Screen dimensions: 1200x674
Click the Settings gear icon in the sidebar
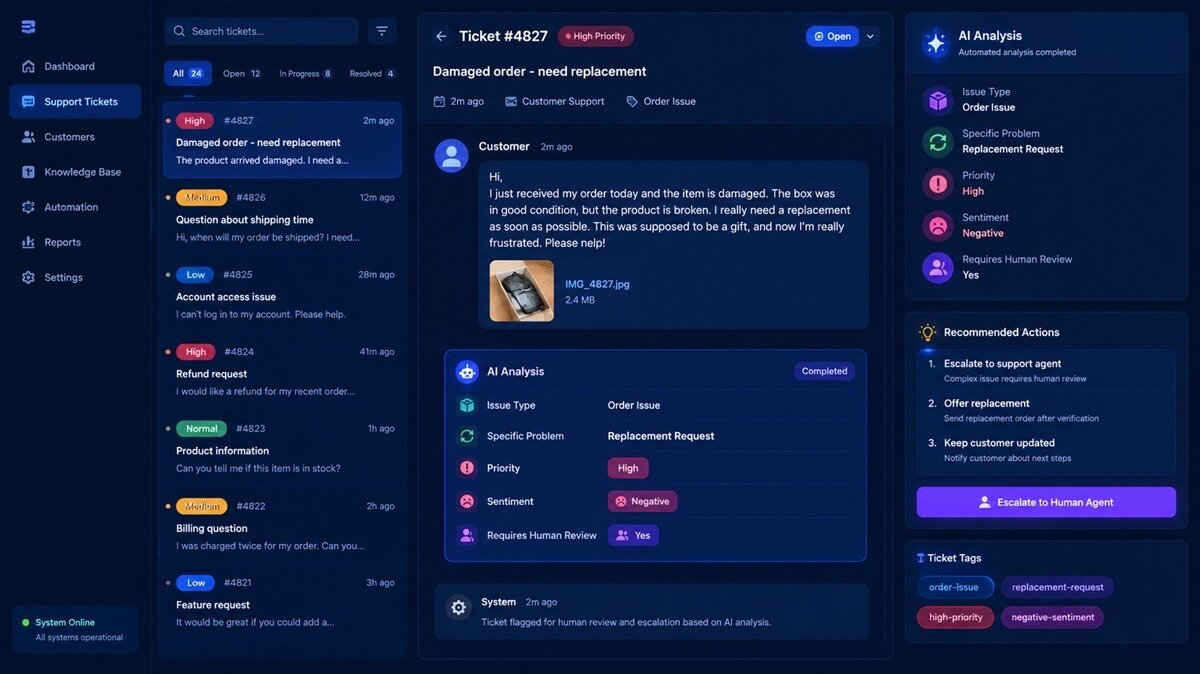(28, 277)
